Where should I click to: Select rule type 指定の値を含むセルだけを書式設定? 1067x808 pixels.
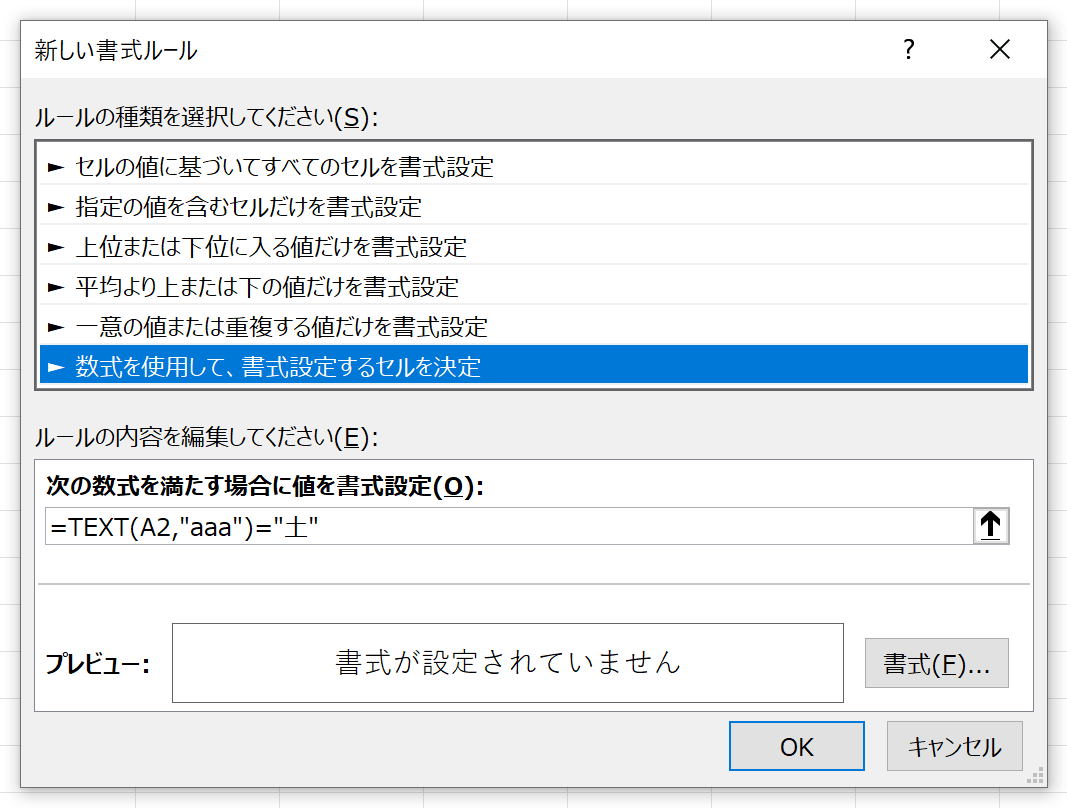point(534,206)
